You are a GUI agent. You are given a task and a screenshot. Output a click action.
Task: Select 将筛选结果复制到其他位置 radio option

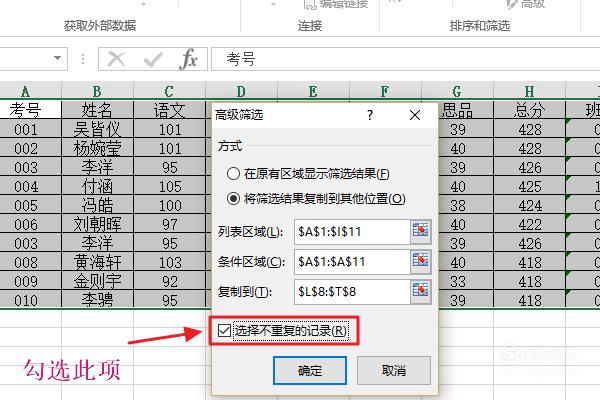coord(233,198)
